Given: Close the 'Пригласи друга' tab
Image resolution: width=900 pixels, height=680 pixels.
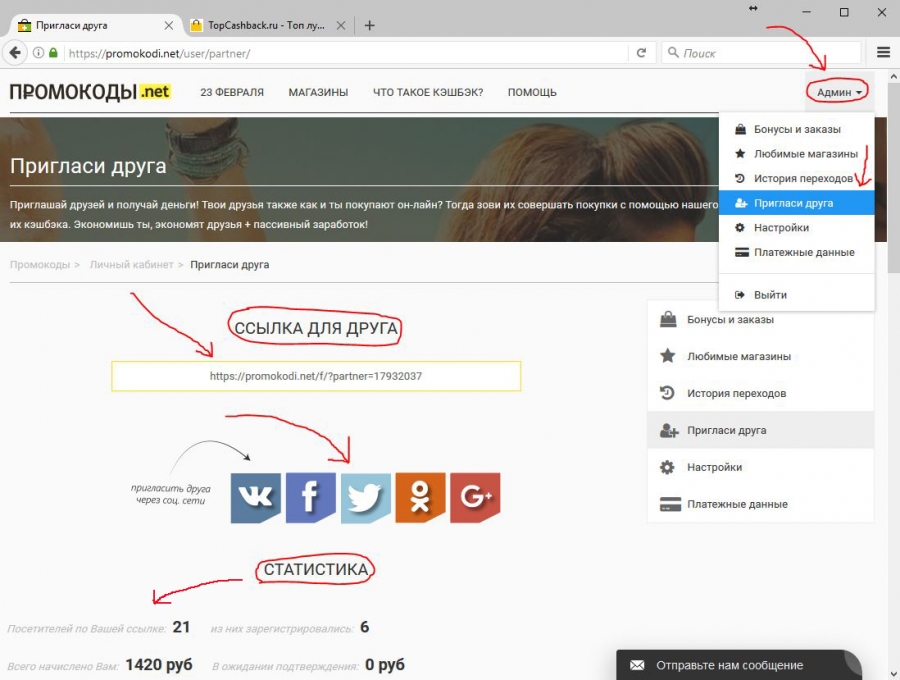Looking at the screenshot, I should pos(169,25).
